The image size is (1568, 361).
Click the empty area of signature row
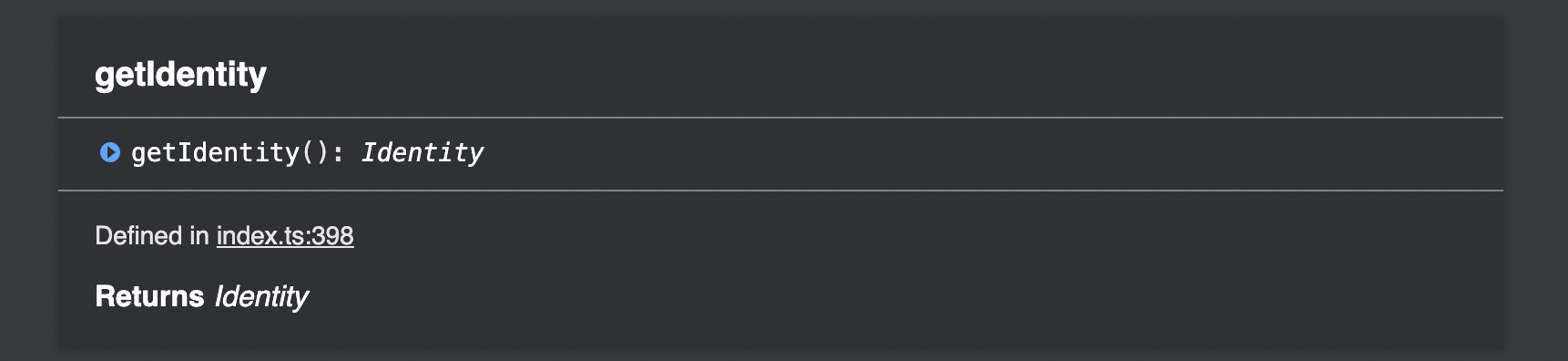click(x=993, y=153)
